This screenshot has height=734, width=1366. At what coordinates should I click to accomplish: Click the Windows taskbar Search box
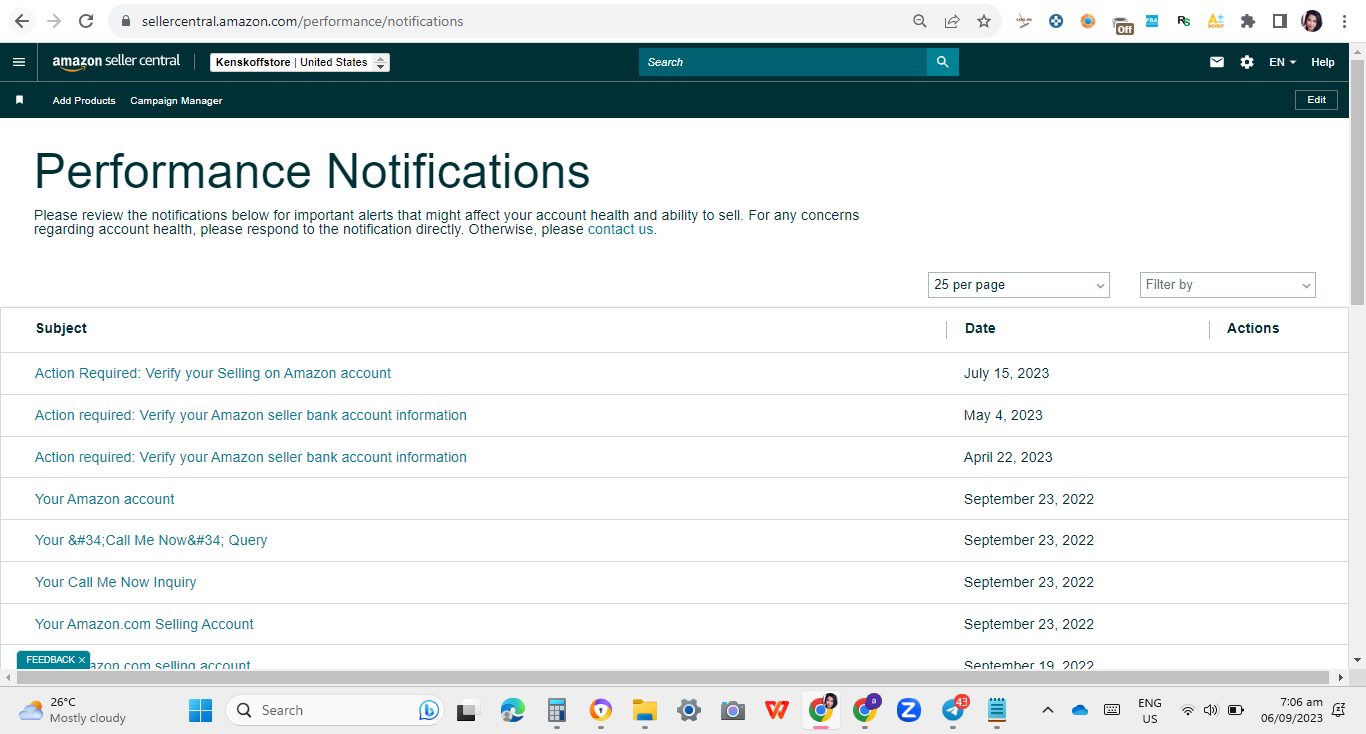[x=334, y=710]
